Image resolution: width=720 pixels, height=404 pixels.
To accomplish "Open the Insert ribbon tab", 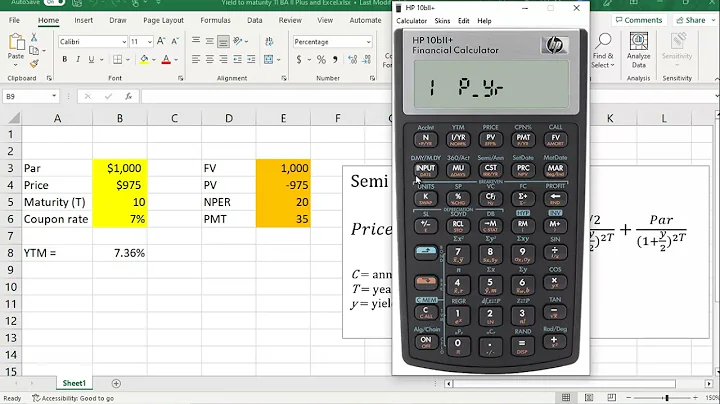I will (84, 20).
